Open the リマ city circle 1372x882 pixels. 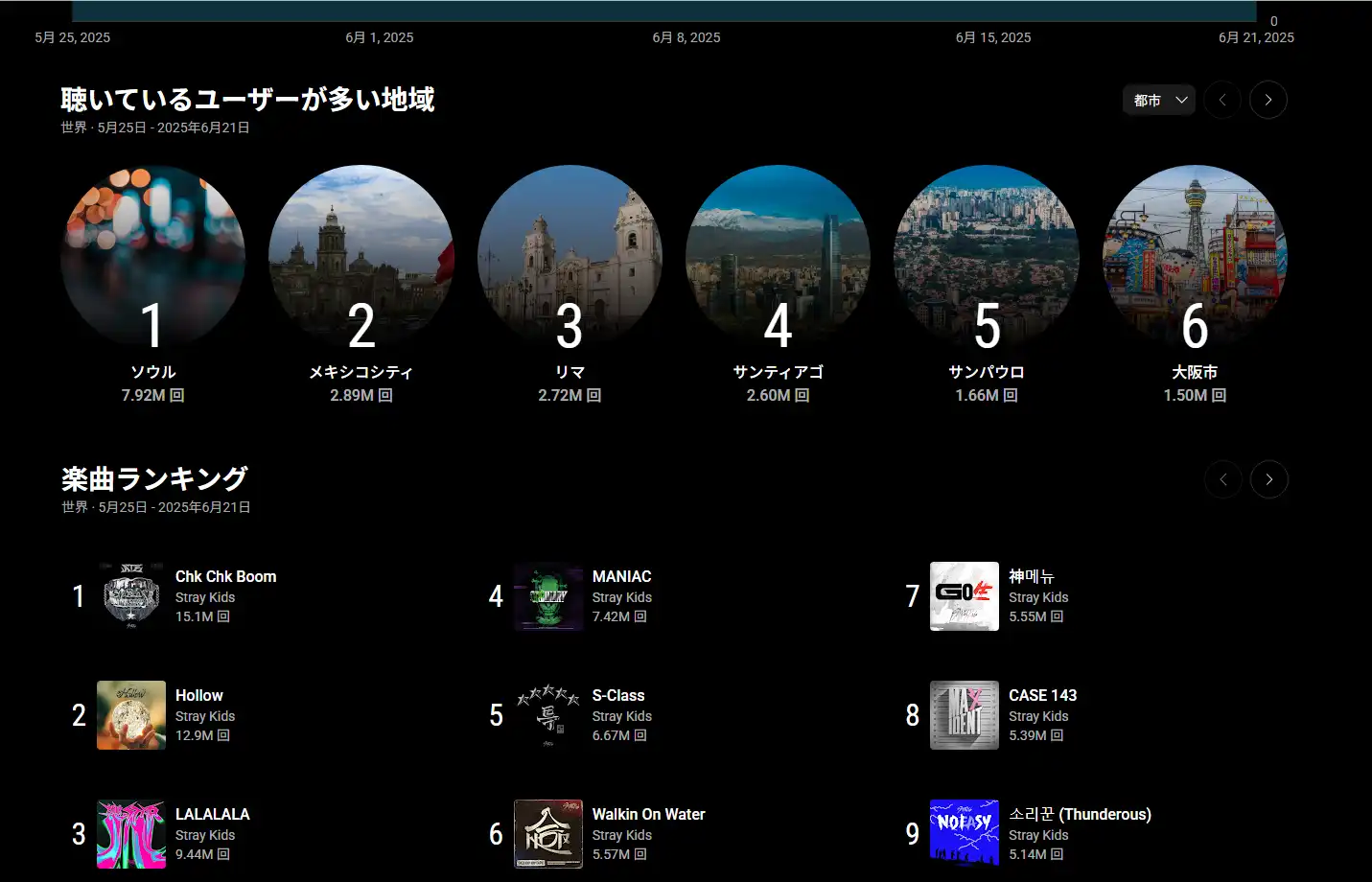pyautogui.click(x=570, y=257)
